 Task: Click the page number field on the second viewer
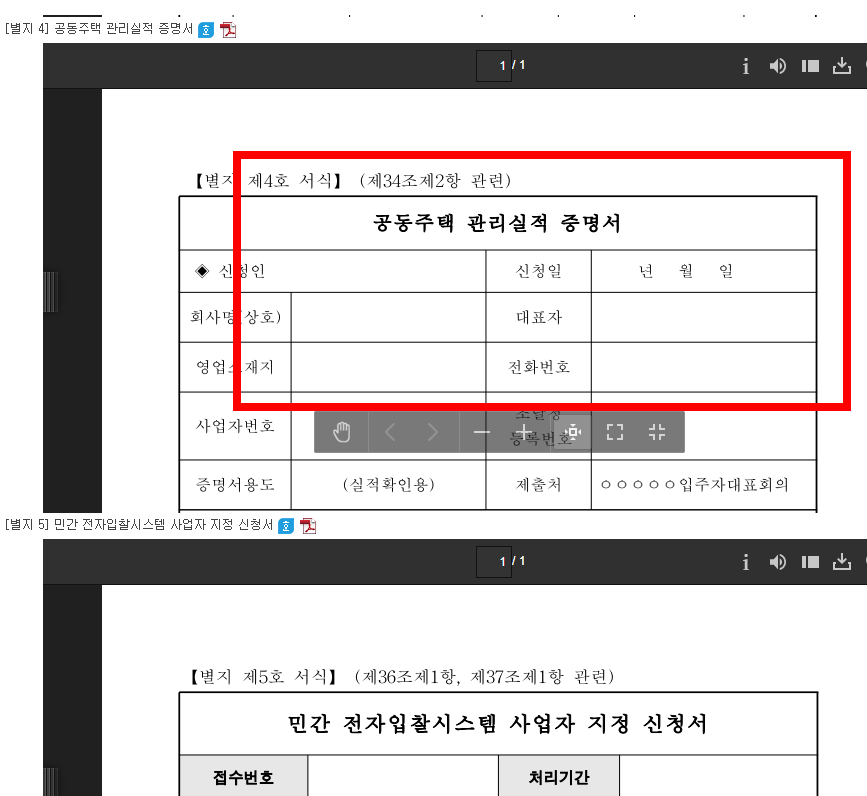(x=493, y=561)
